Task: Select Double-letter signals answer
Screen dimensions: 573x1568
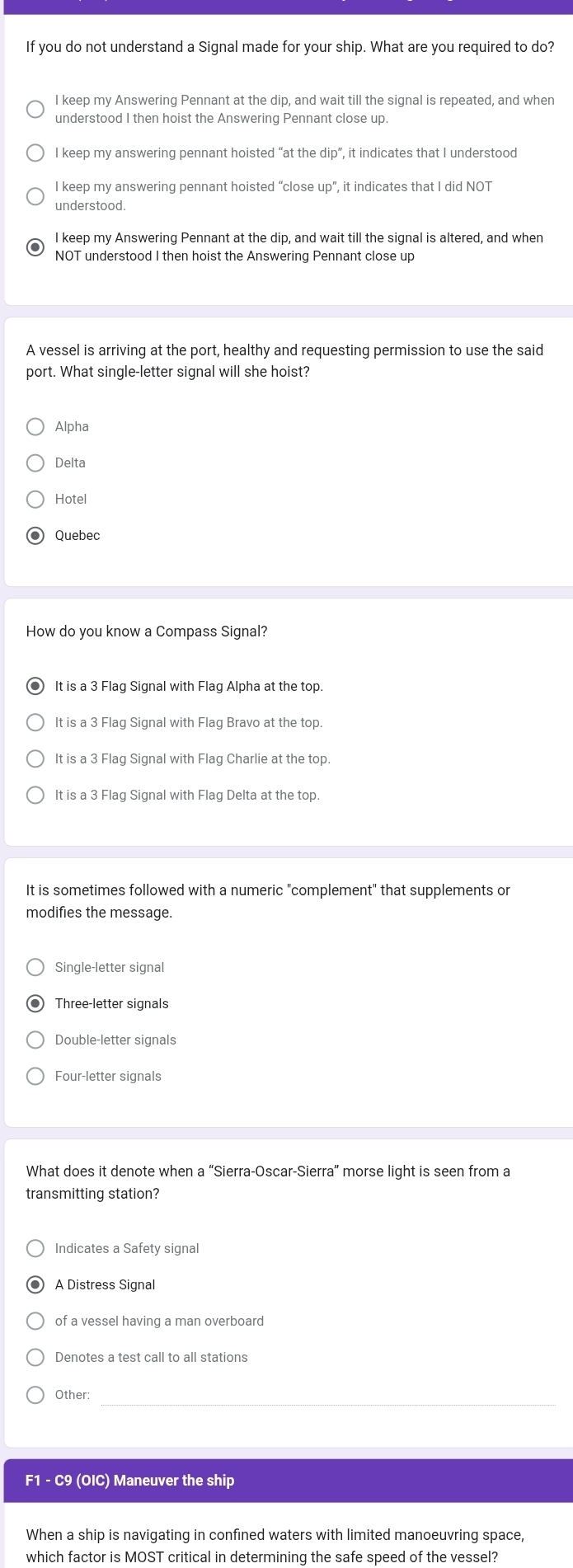Action: click(x=35, y=1040)
